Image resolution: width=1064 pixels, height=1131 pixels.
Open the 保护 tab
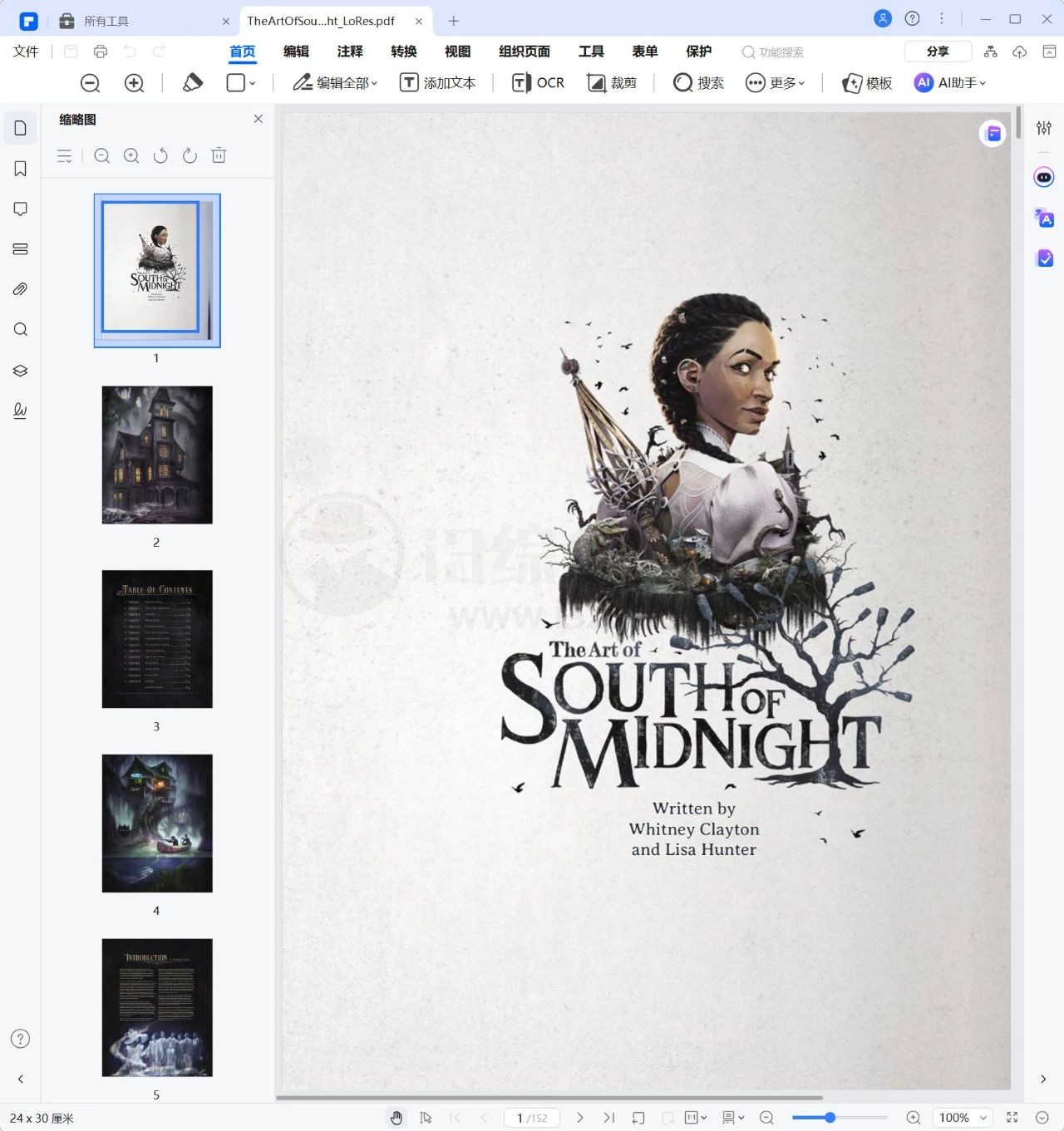tap(699, 52)
